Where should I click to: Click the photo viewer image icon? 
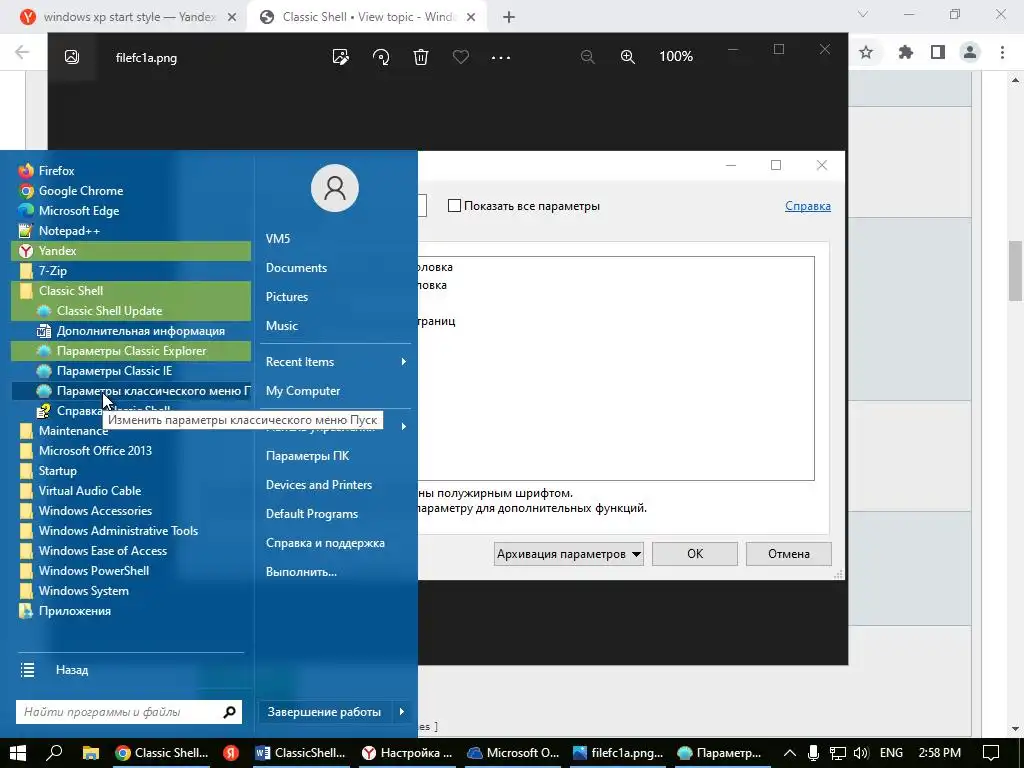(72, 57)
